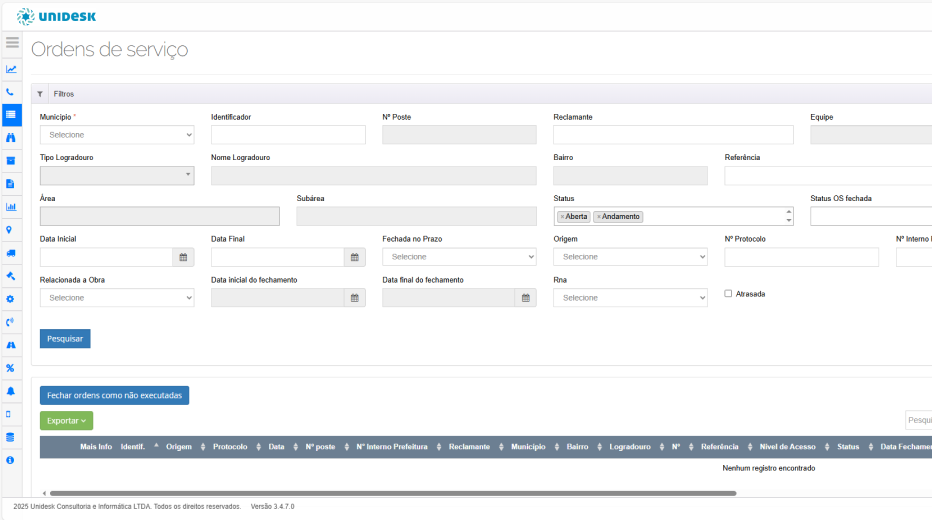The height and width of the screenshot is (520, 932).
Task: Click the horizontal table scrollbar
Action: (x=392, y=493)
